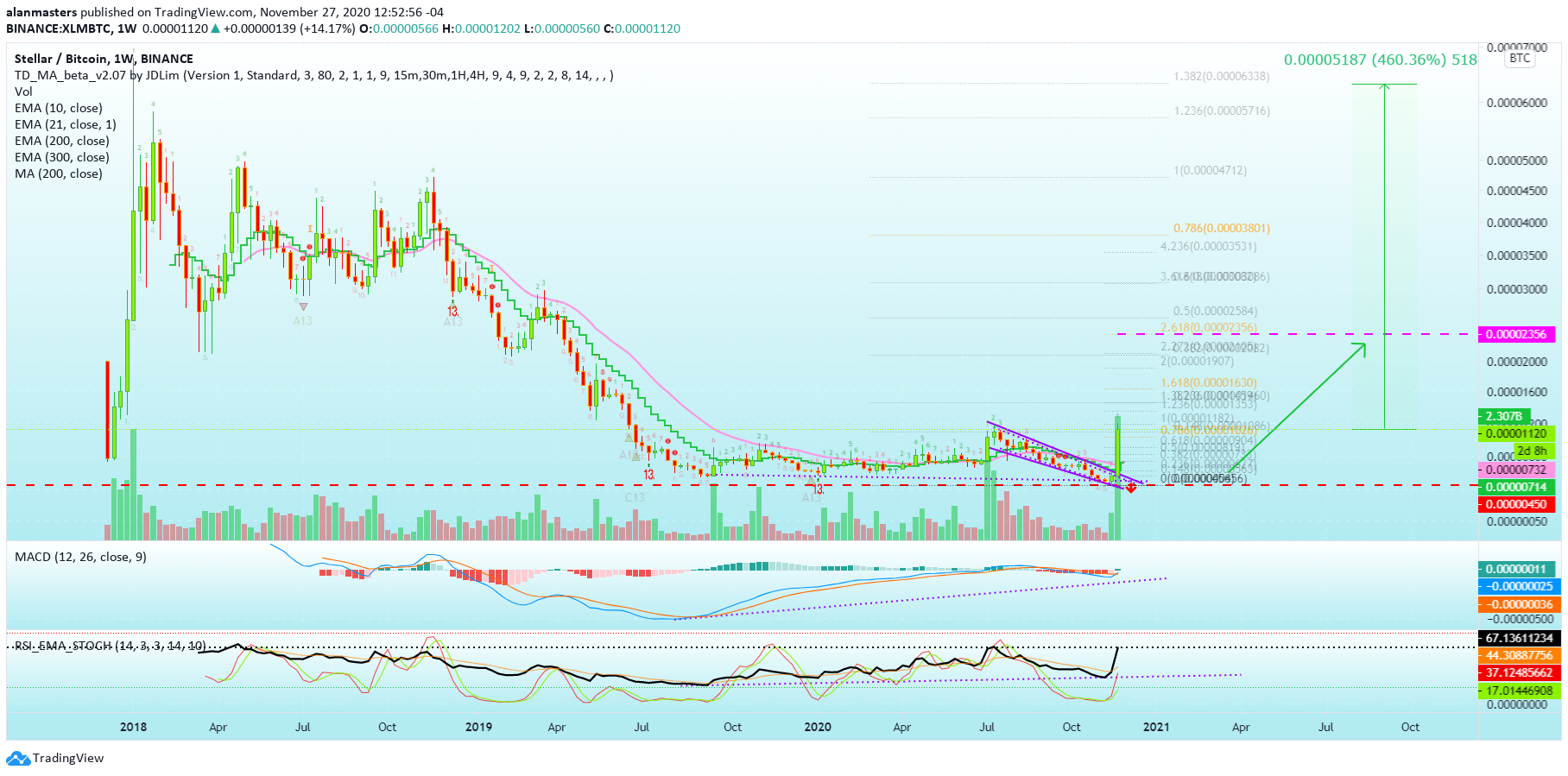The height and width of the screenshot is (776, 1568).
Task: Click the orange -0.00000036 signal value label
Action: pyautogui.click(x=1520, y=604)
